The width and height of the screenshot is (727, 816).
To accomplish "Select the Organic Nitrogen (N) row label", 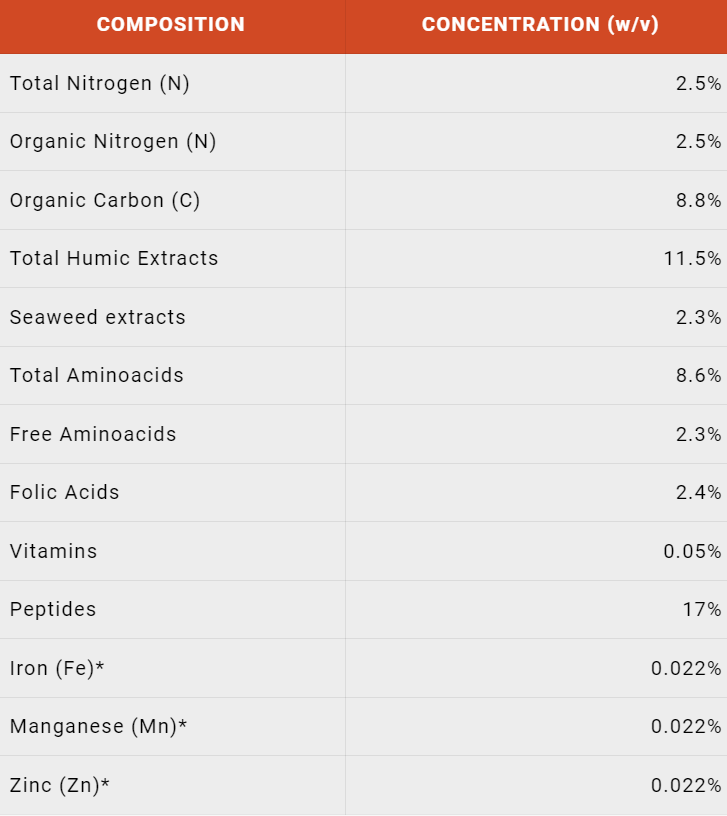I will point(113,142).
